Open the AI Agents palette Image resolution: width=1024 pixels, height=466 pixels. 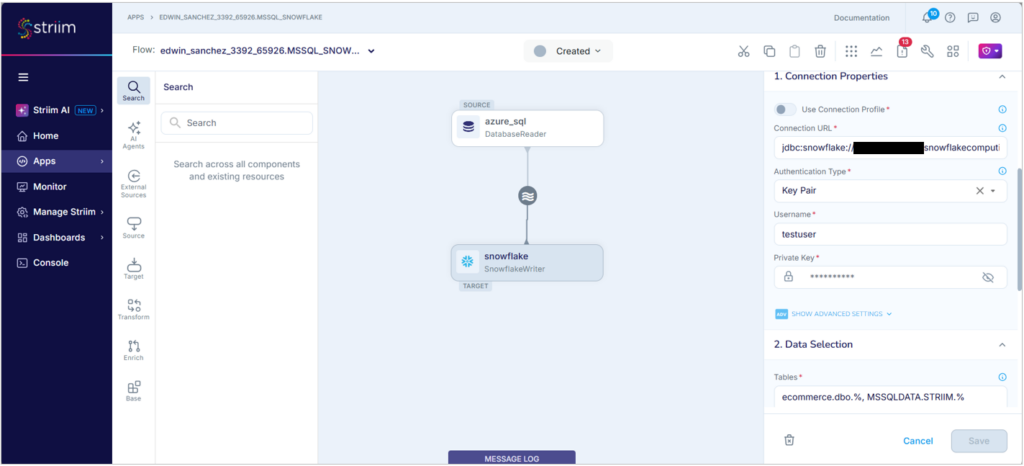(x=133, y=135)
